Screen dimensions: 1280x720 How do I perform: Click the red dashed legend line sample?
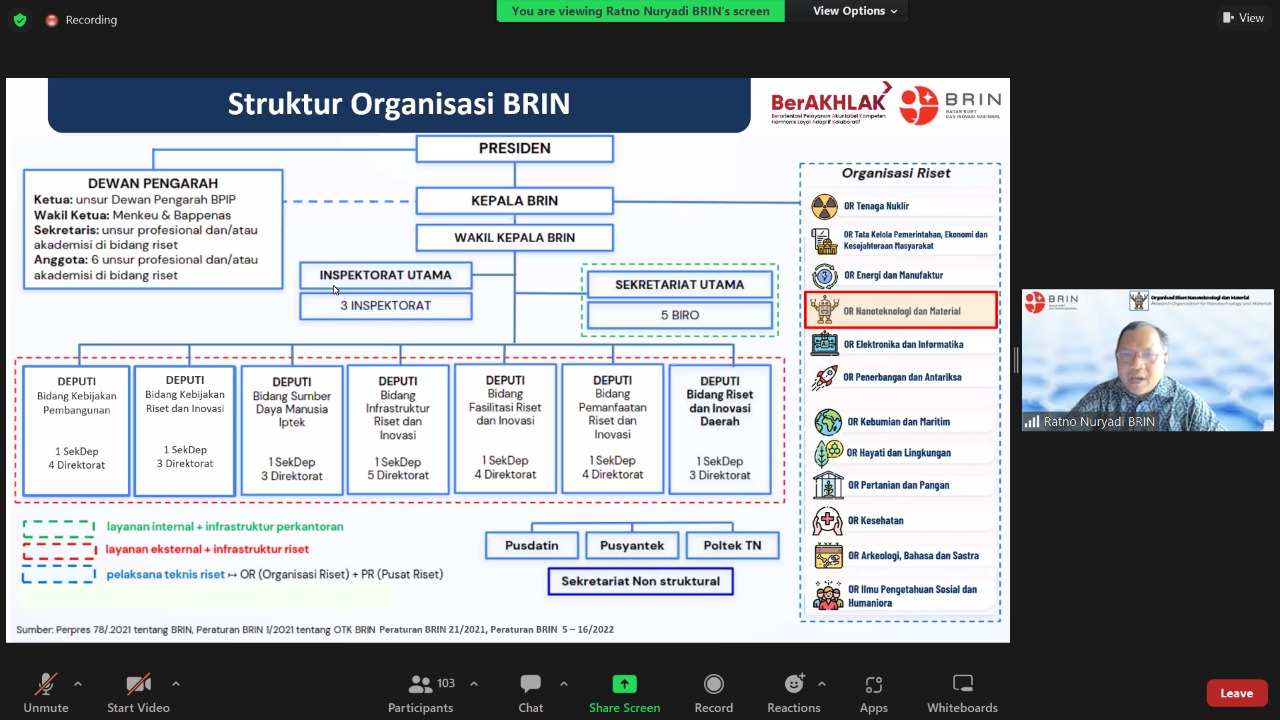(59, 549)
